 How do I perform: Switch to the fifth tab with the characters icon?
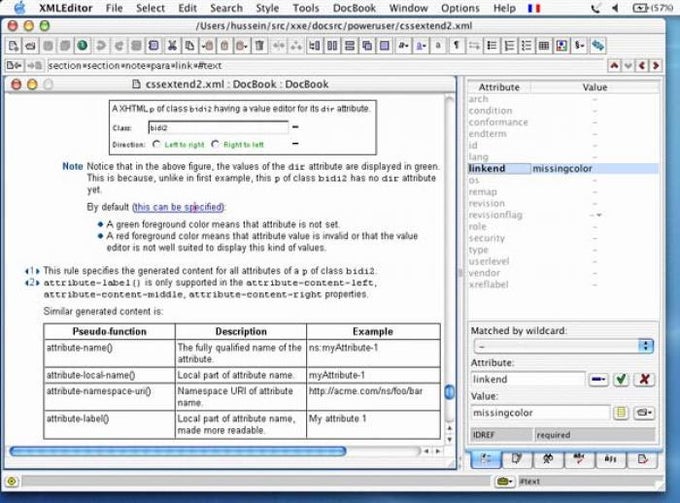tap(610, 460)
